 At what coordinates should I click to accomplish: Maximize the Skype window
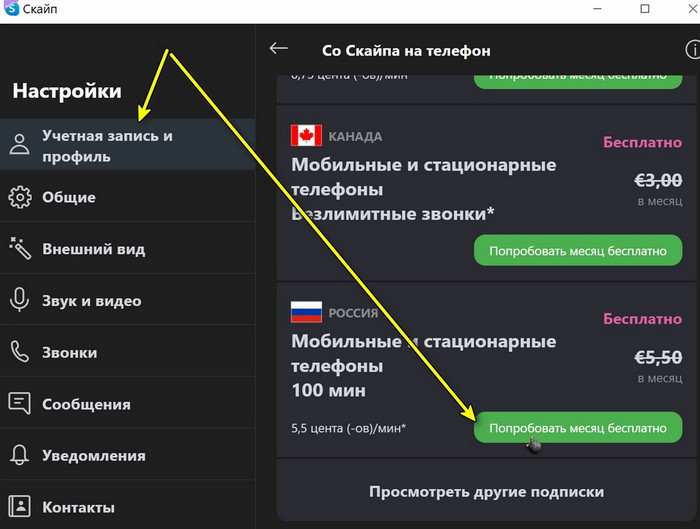(645, 8)
